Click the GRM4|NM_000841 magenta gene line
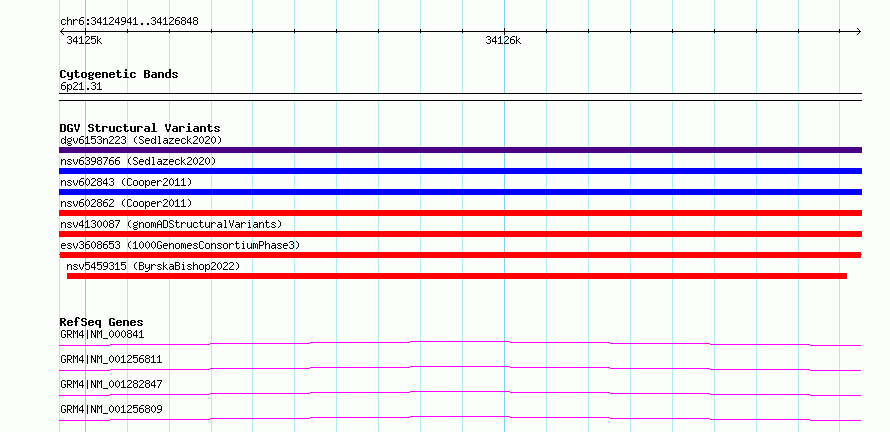890x432 pixels. pyautogui.click(x=460, y=343)
